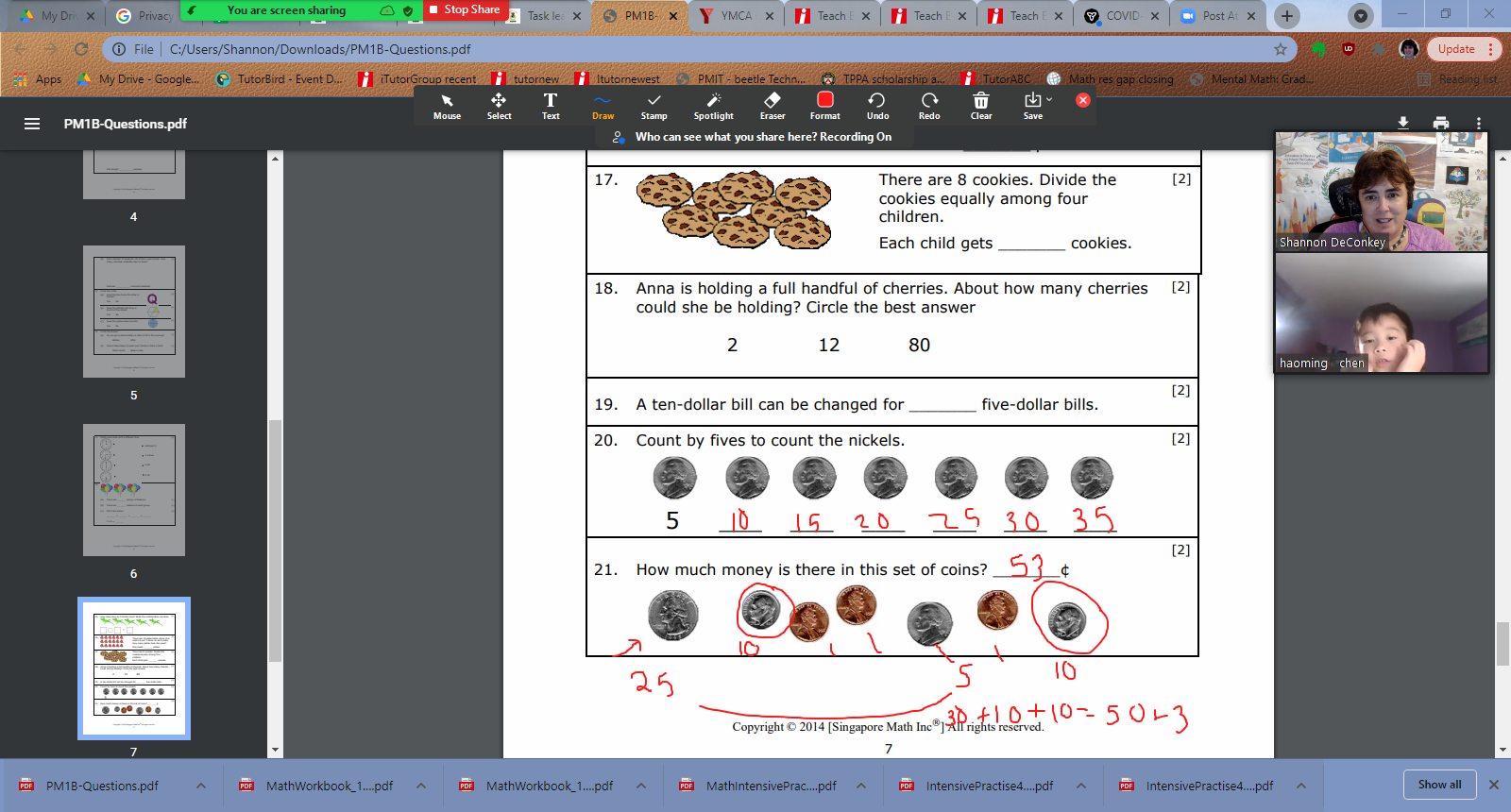The image size is (1511, 812).
Task: Undo the last annotation
Action: point(877,107)
